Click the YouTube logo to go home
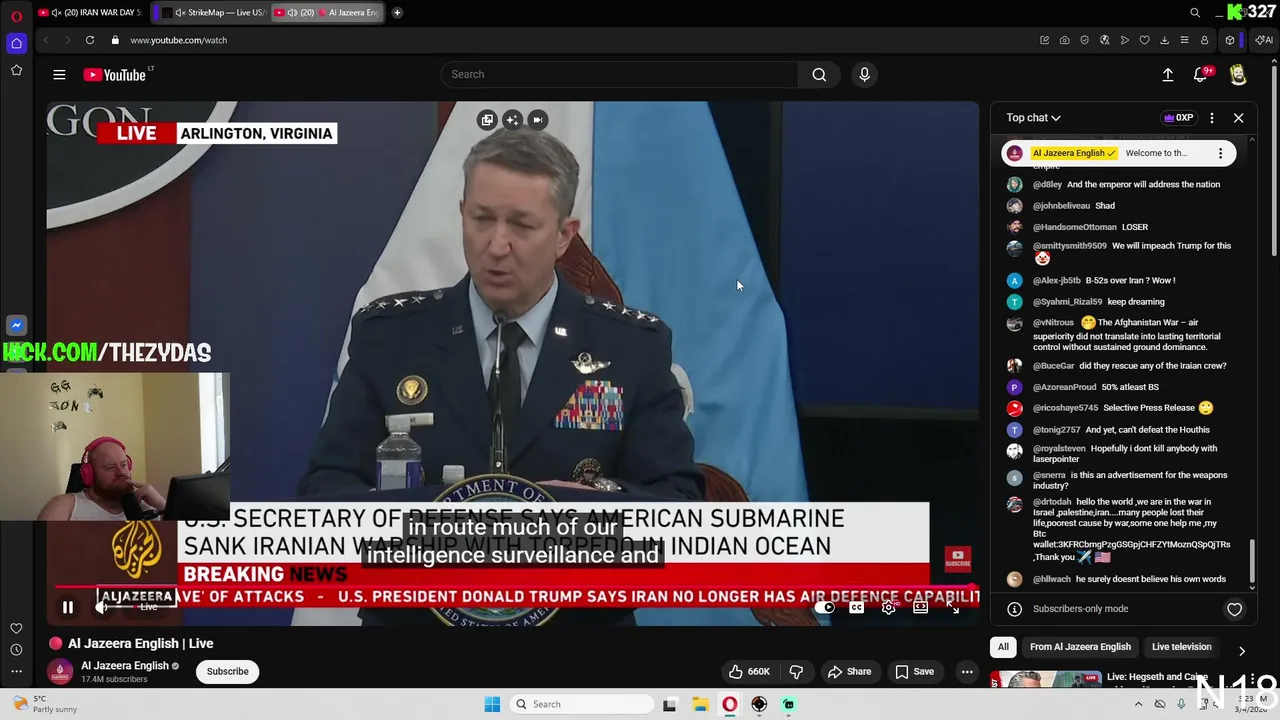 [x=117, y=74]
